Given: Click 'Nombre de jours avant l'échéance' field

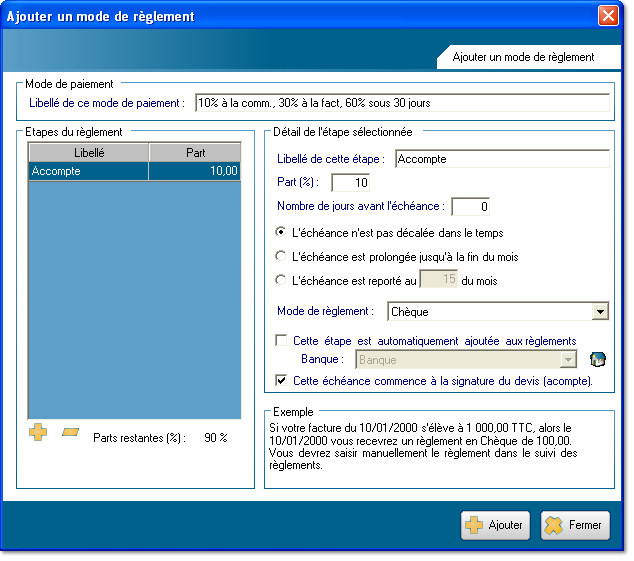Looking at the screenshot, I should point(471,207).
